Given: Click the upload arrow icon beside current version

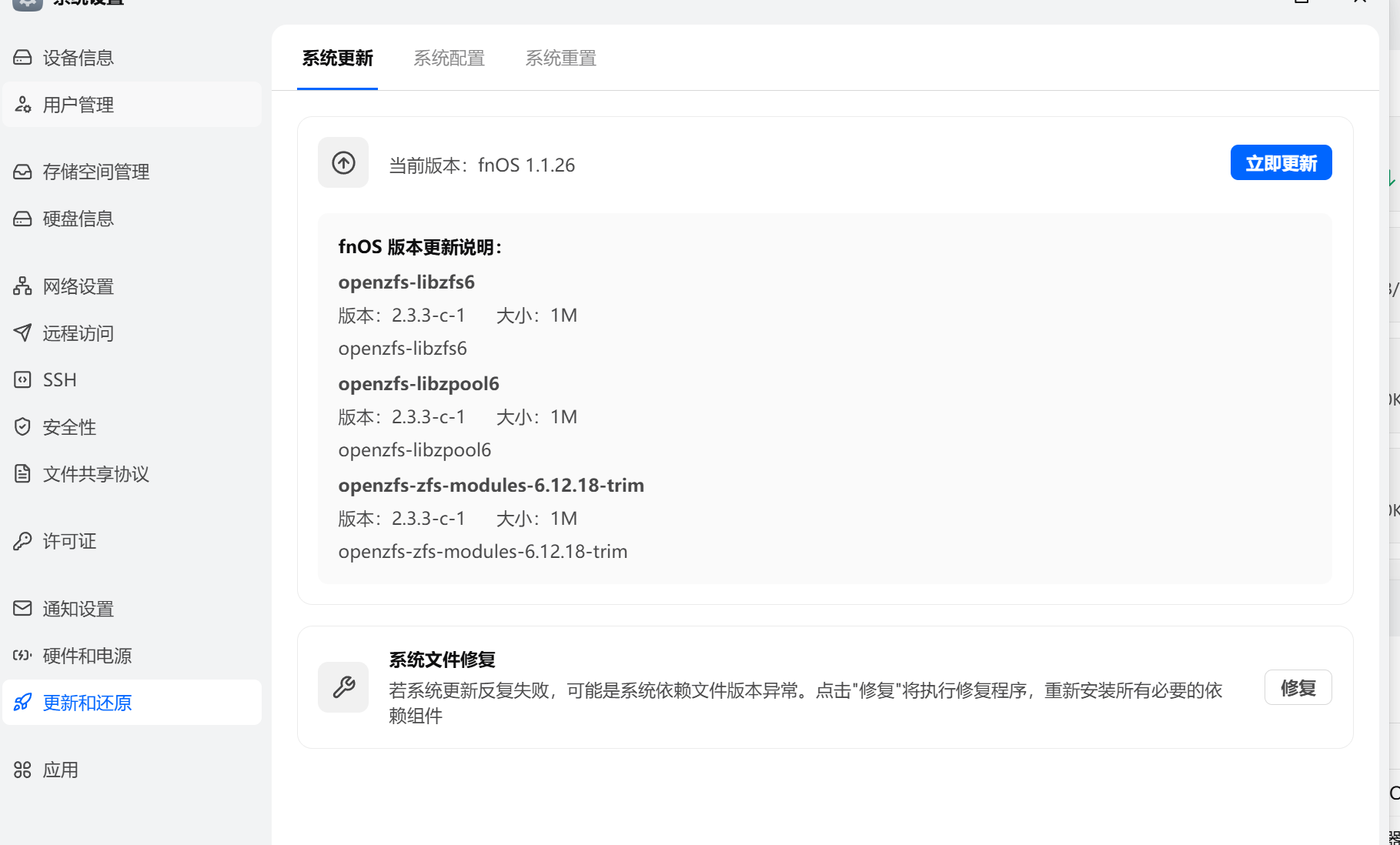Looking at the screenshot, I should coord(343,162).
